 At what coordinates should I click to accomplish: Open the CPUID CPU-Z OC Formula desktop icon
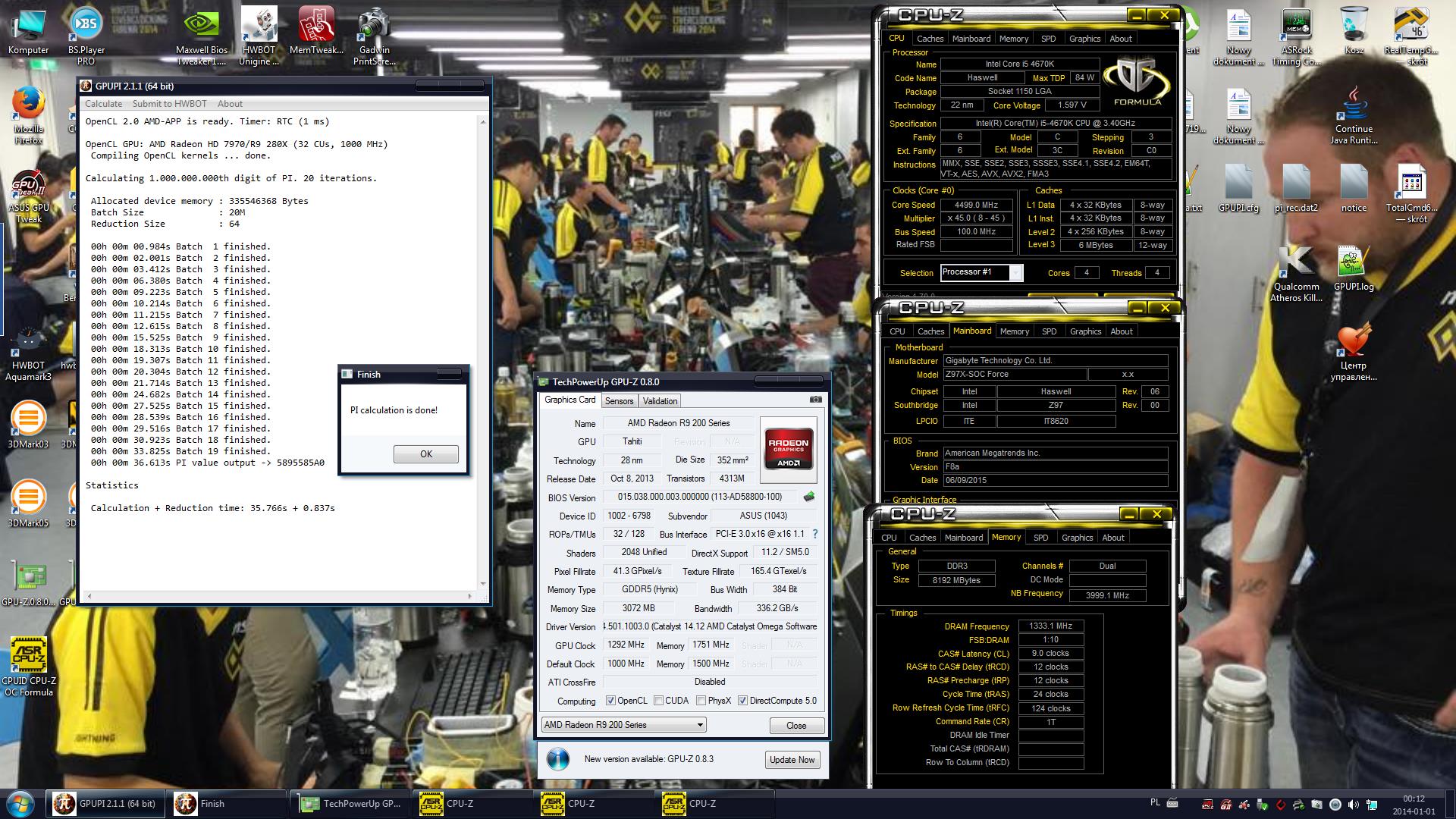(28, 666)
